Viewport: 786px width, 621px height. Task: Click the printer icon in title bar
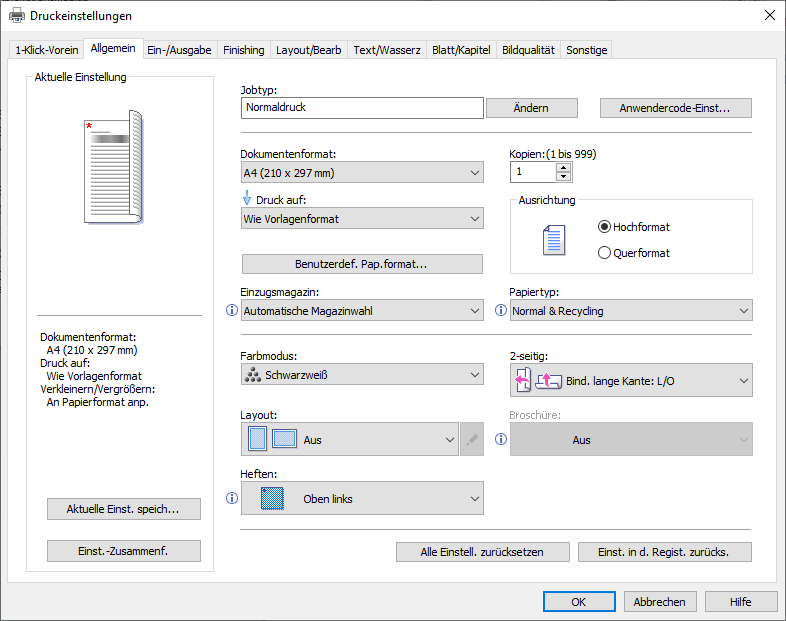[17, 16]
